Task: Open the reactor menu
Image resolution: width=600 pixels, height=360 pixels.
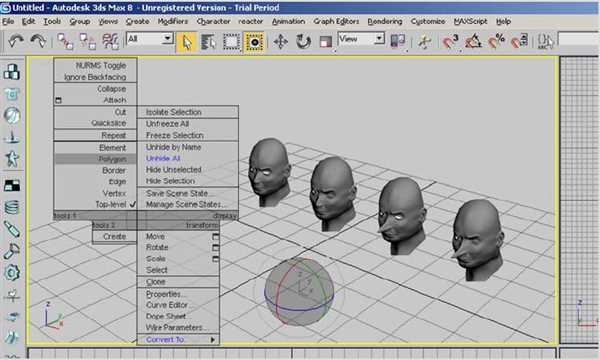Action: pyautogui.click(x=251, y=21)
